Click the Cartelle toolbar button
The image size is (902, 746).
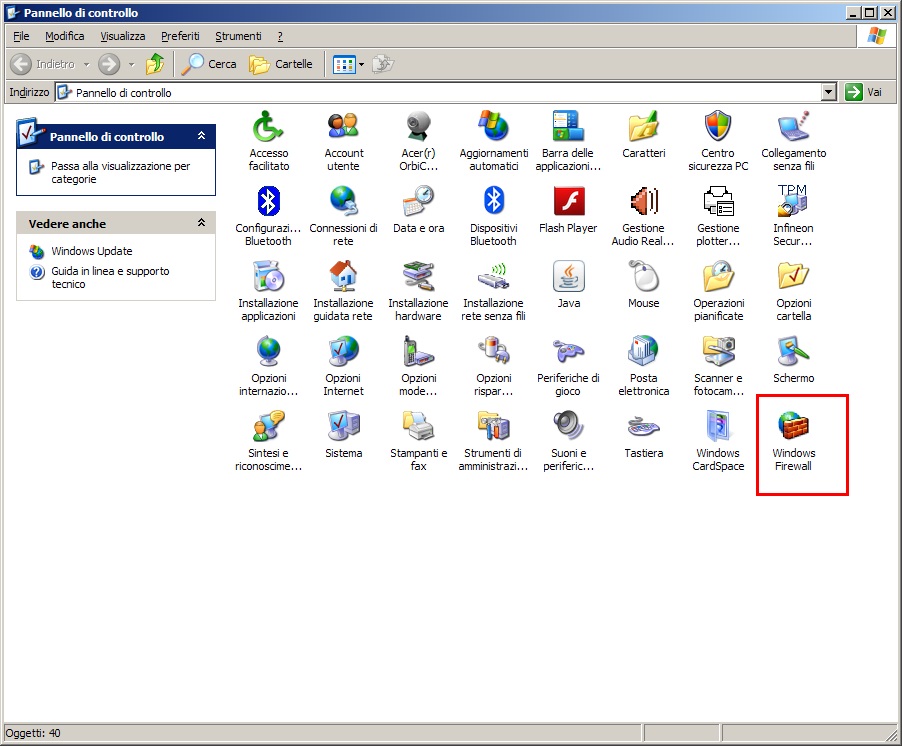click(281, 64)
